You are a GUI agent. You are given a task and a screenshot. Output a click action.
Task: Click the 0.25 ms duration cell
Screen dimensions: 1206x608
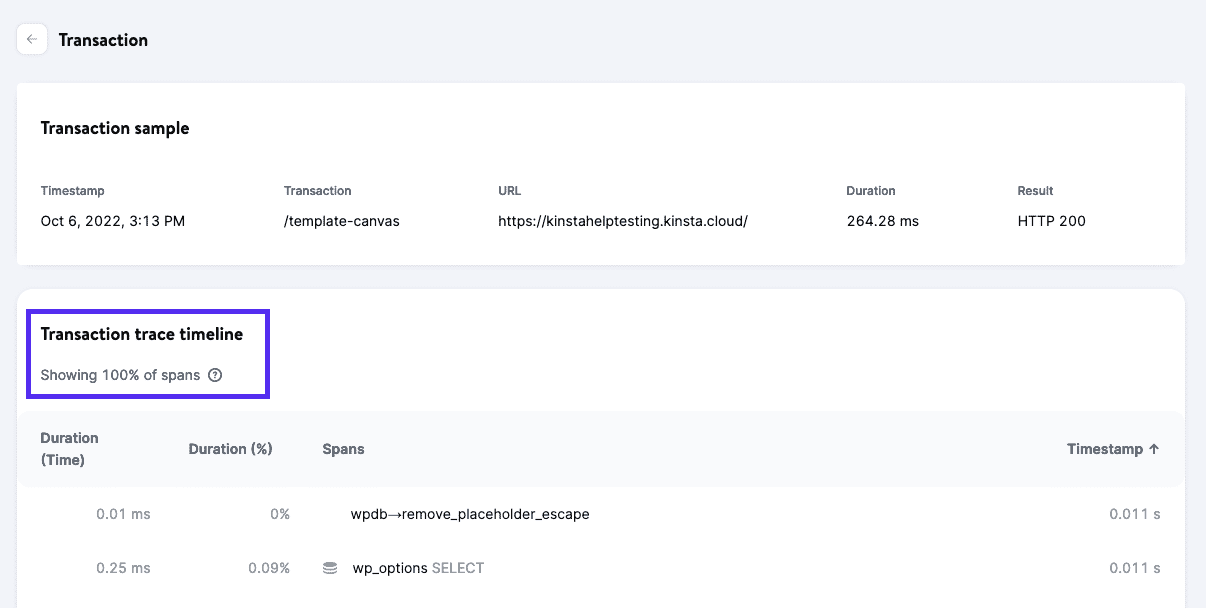point(123,568)
